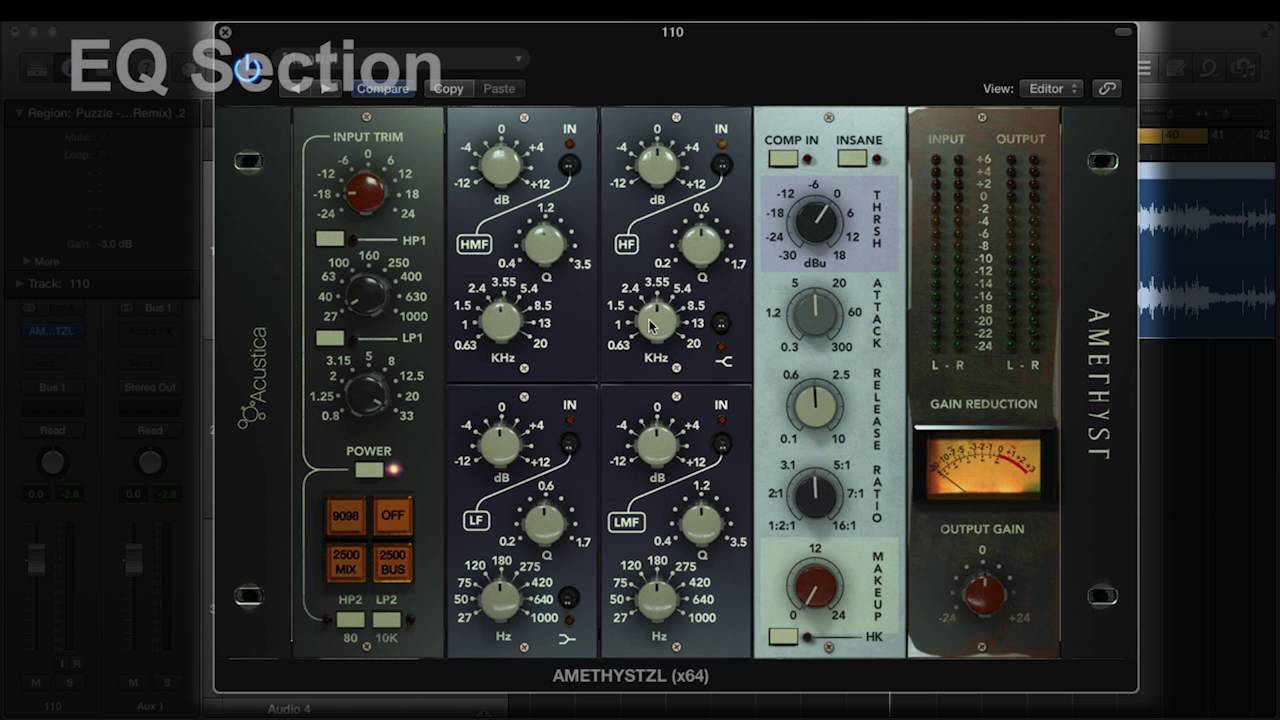Click the LF band Q knob
Image resolution: width=1280 pixels, height=720 pixels.
tap(544, 522)
